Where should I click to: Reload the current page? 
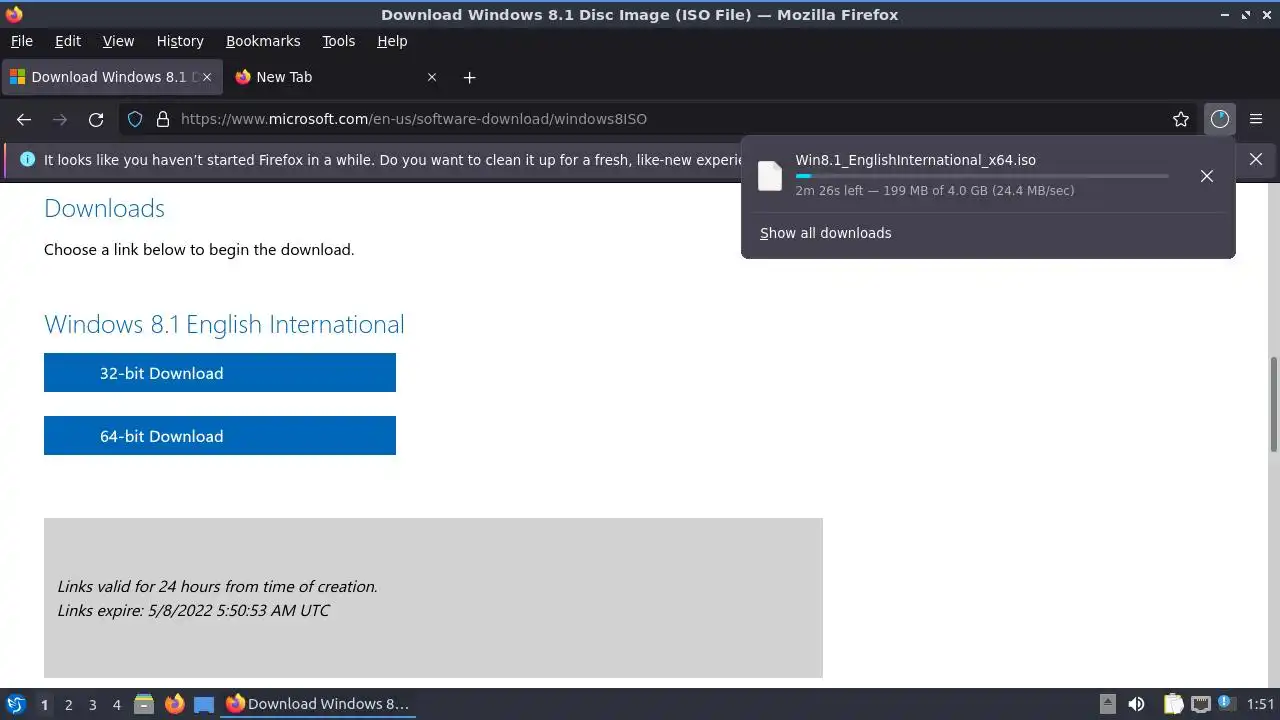coord(96,119)
